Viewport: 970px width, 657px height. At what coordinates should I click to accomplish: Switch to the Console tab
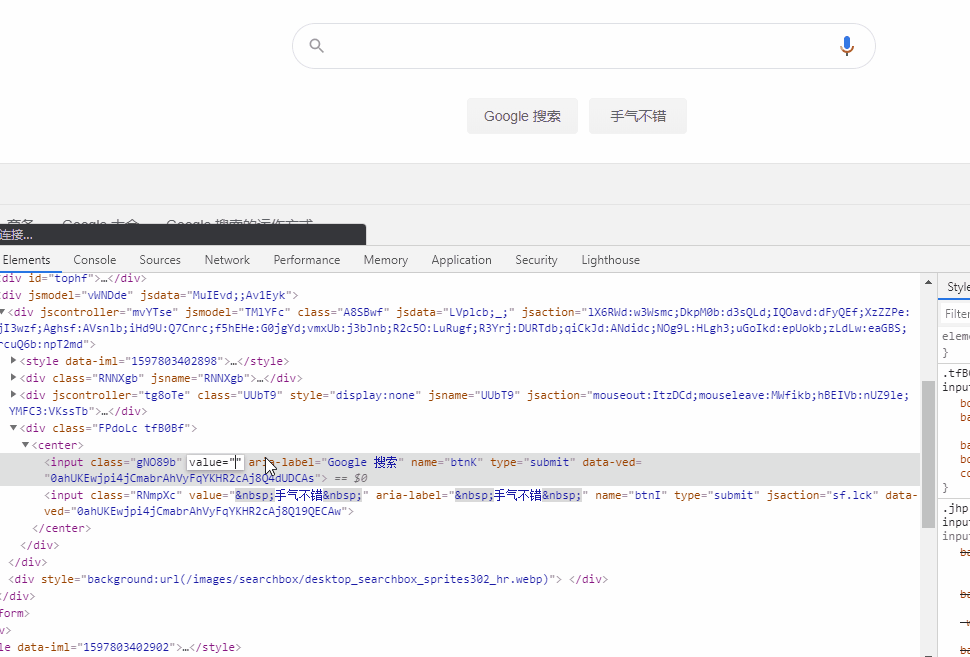coord(94,260)
